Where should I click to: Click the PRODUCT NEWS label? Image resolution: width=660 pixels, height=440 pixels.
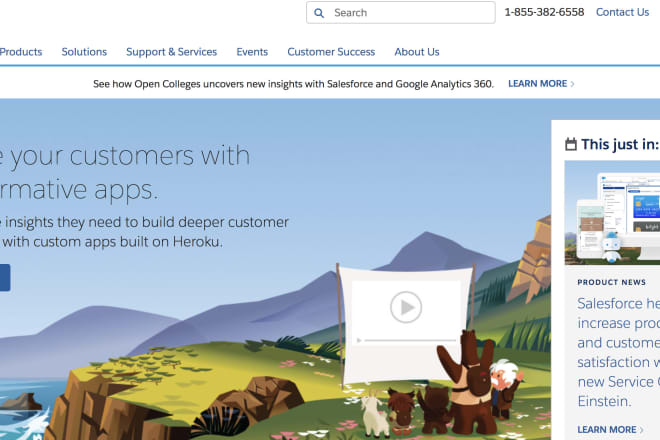612,282
